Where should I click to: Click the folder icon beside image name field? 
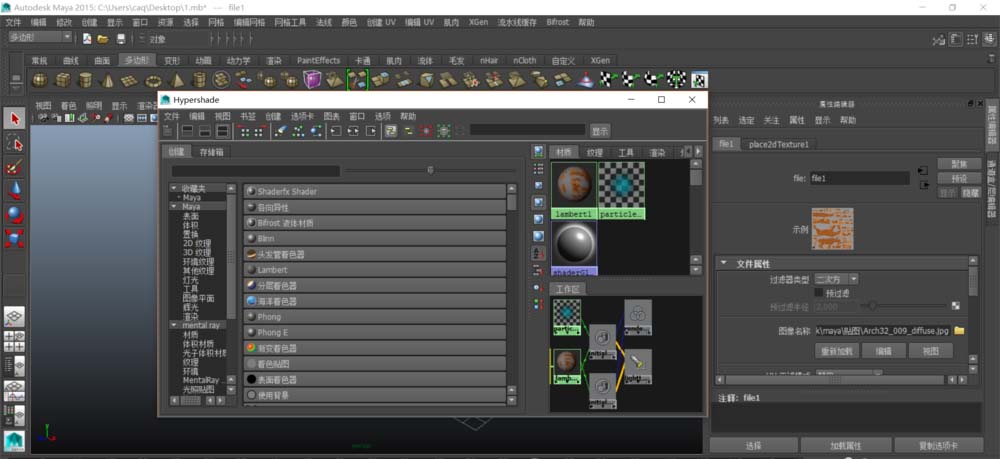pos(959,331)
